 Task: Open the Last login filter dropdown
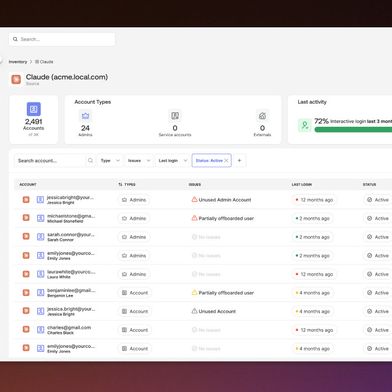click(172, 160)
